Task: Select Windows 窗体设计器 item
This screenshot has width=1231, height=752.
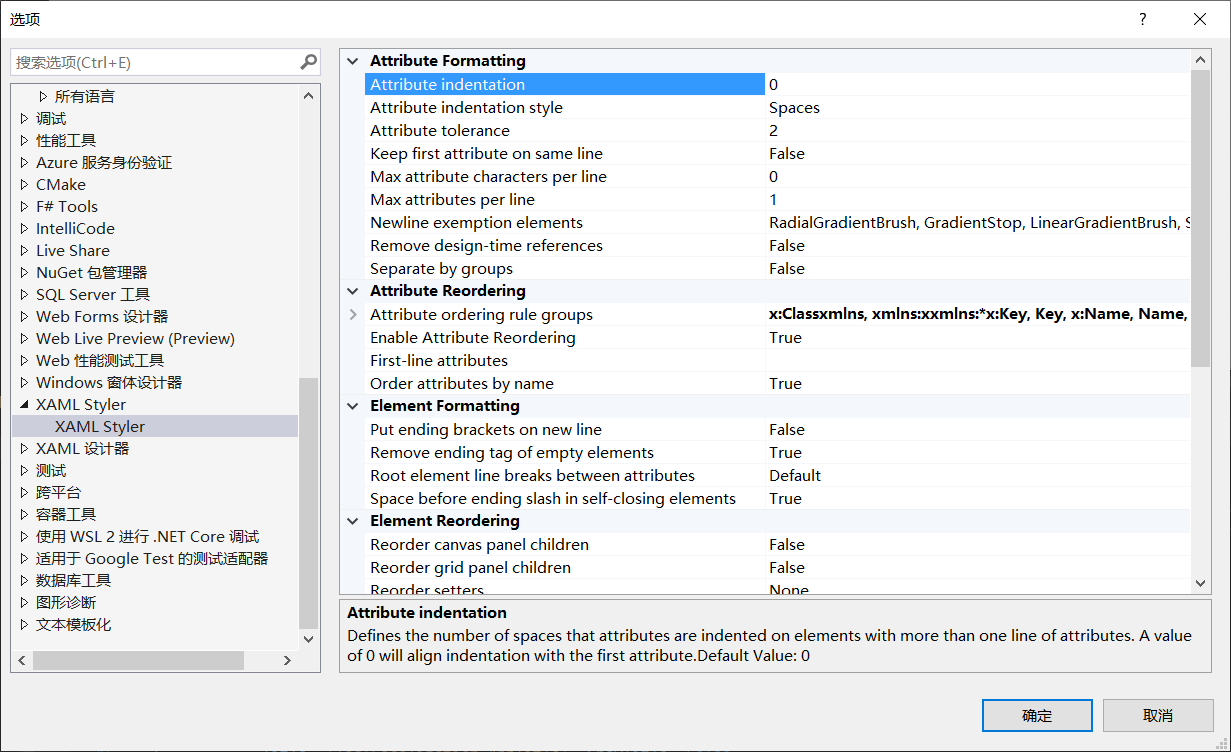Action: (109, 383)
